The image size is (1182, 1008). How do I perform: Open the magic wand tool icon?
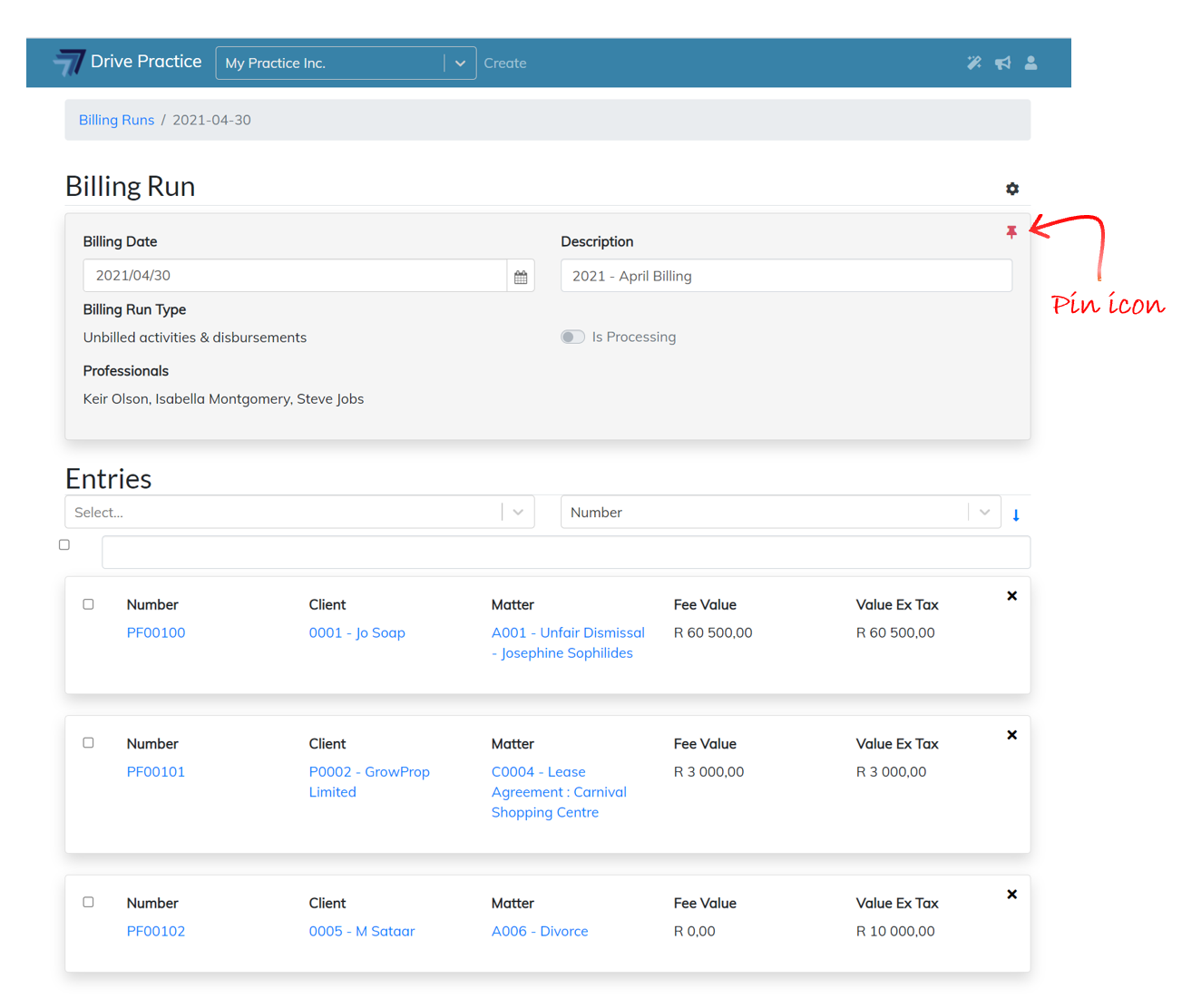click(x=974, y=63)
